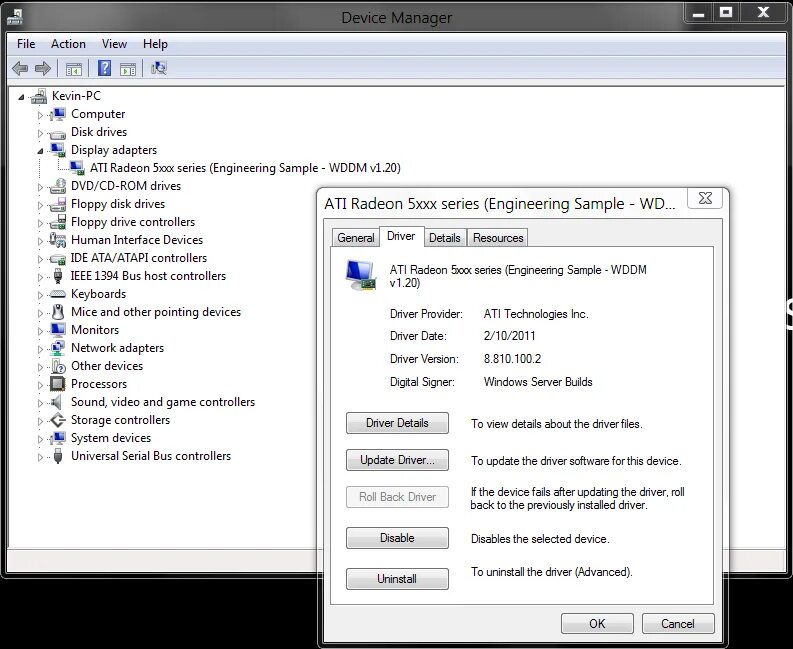This screenshot has height=649, width=793.
Task: Switch to the Details tab
Action: [x=445, y=238]
